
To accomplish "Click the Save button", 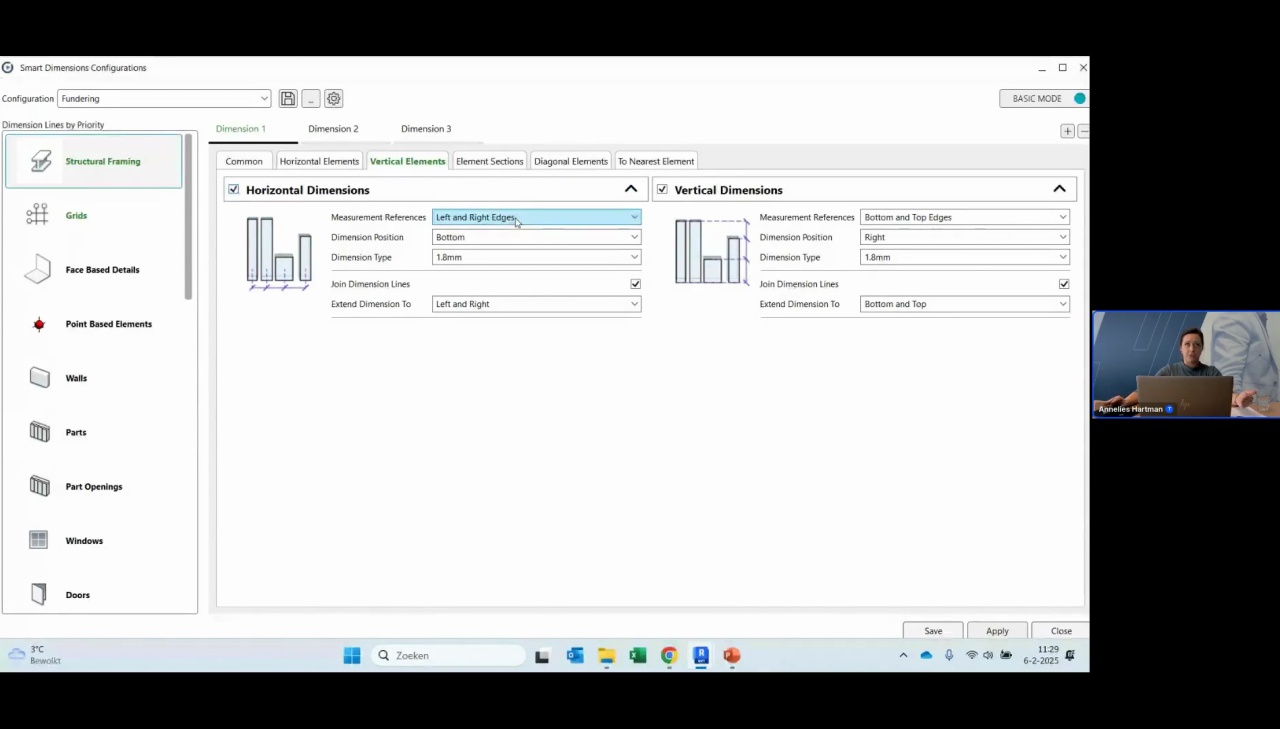I will pos(933,631).
